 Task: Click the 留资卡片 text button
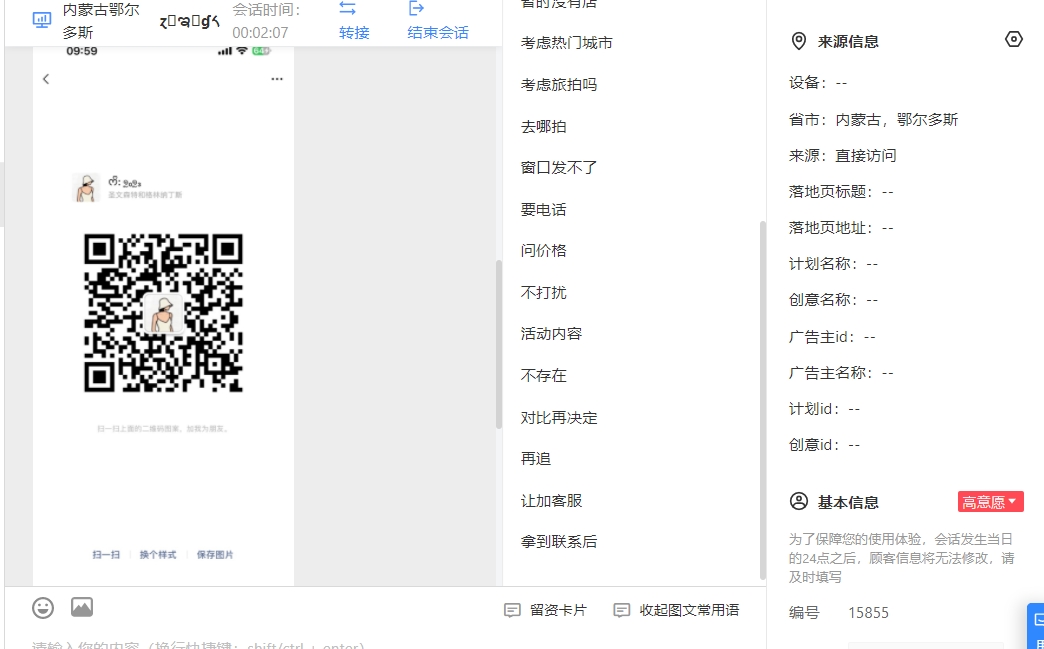pos(559,610)
